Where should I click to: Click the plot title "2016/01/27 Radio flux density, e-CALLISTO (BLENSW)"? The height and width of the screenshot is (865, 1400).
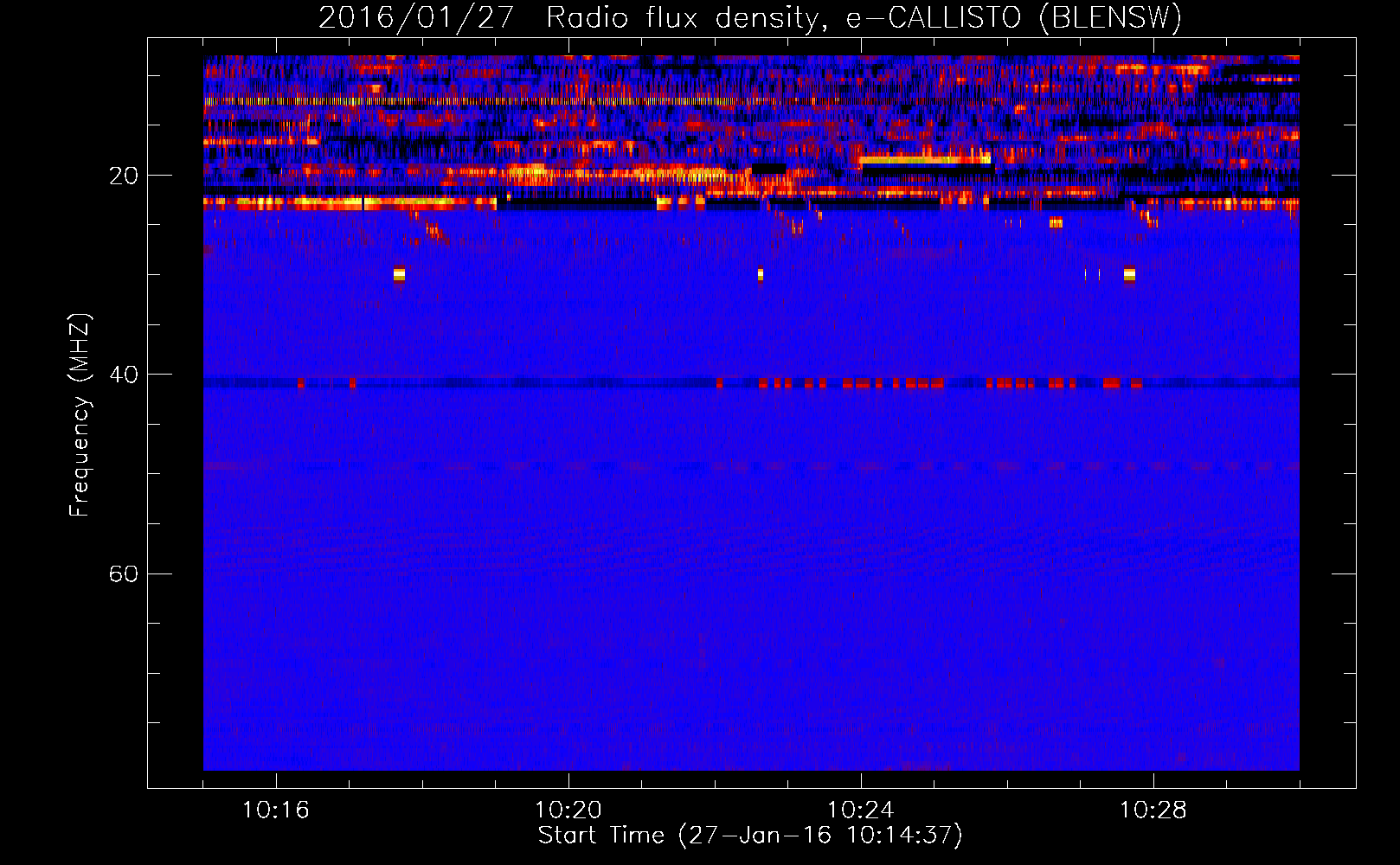[750, 18]
